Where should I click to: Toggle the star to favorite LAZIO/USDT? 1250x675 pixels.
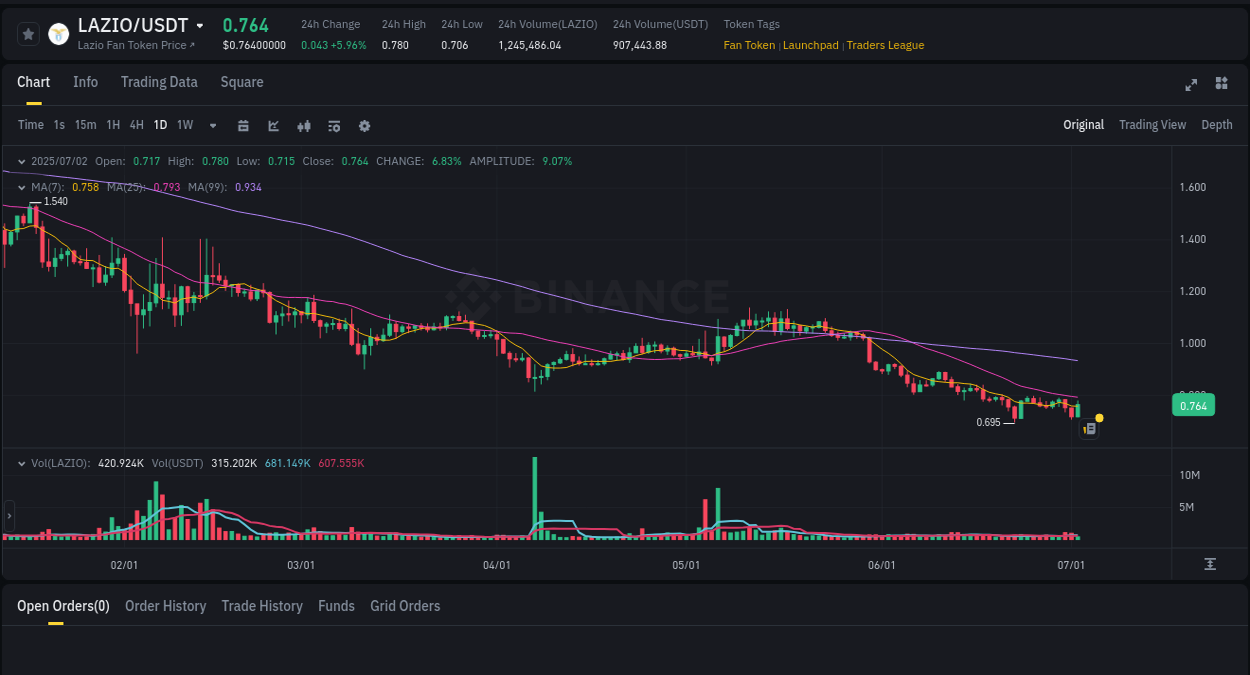28,33
